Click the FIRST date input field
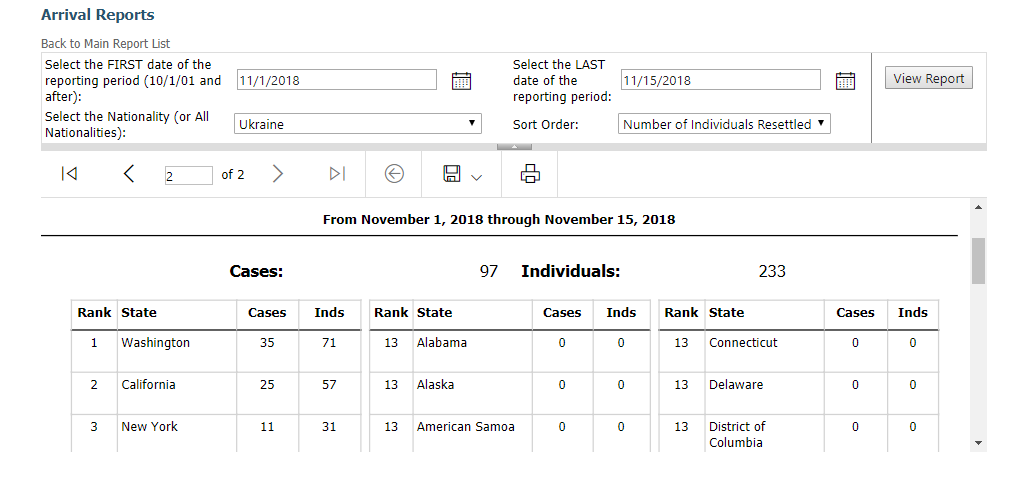 [x=337, y=80]
